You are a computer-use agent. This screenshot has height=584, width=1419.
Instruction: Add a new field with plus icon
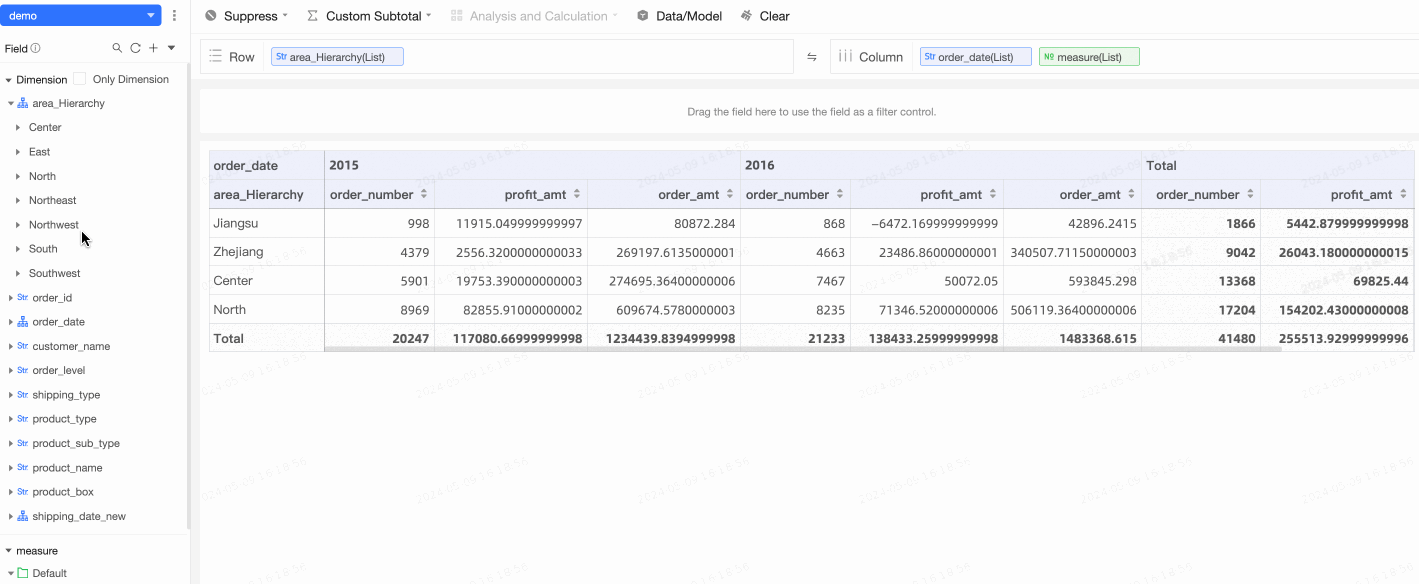pos(153,48)
